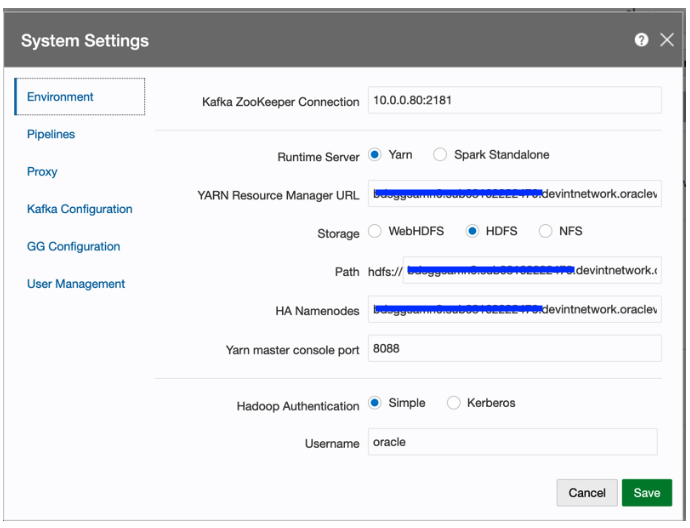690x528 pixels.
Task: Click the Save button
Action: 646,493
